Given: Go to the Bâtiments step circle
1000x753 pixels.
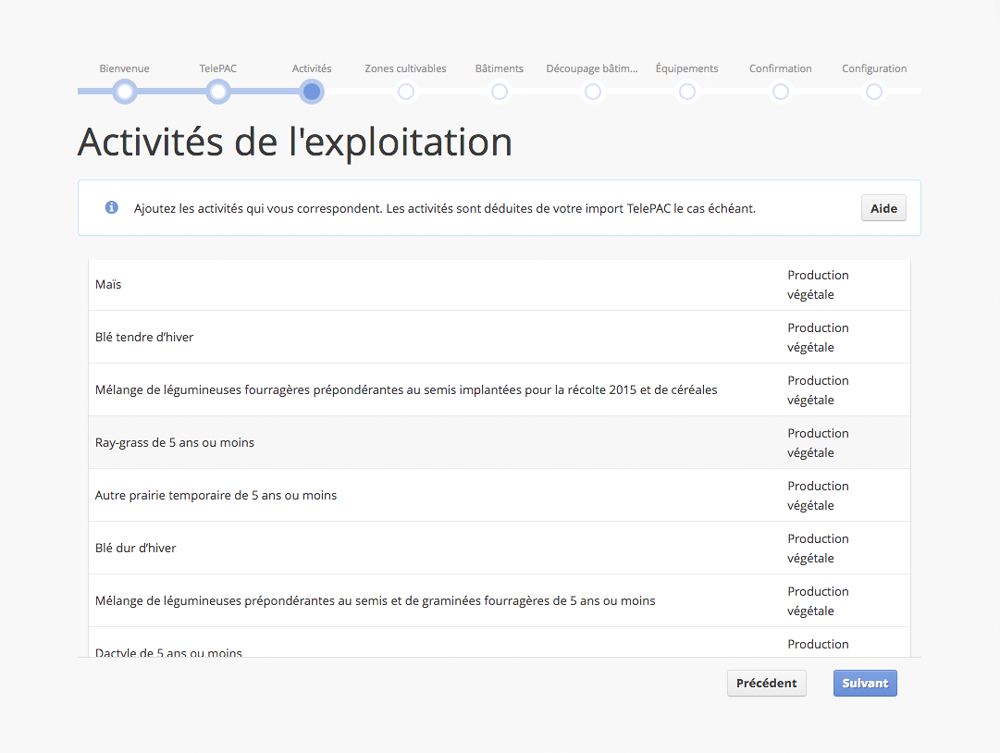Looking at the screenshot, I should (499, 92).
